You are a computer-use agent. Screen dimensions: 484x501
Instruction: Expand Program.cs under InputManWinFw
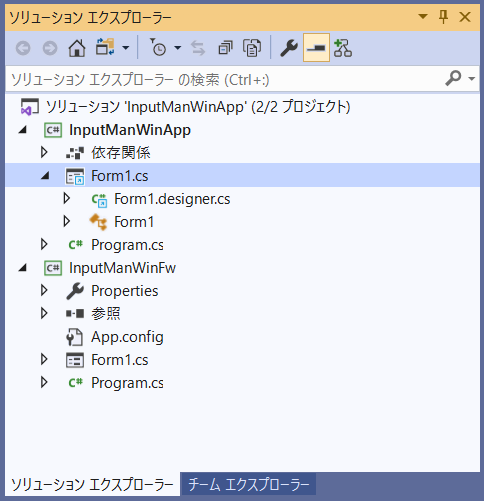44,382
